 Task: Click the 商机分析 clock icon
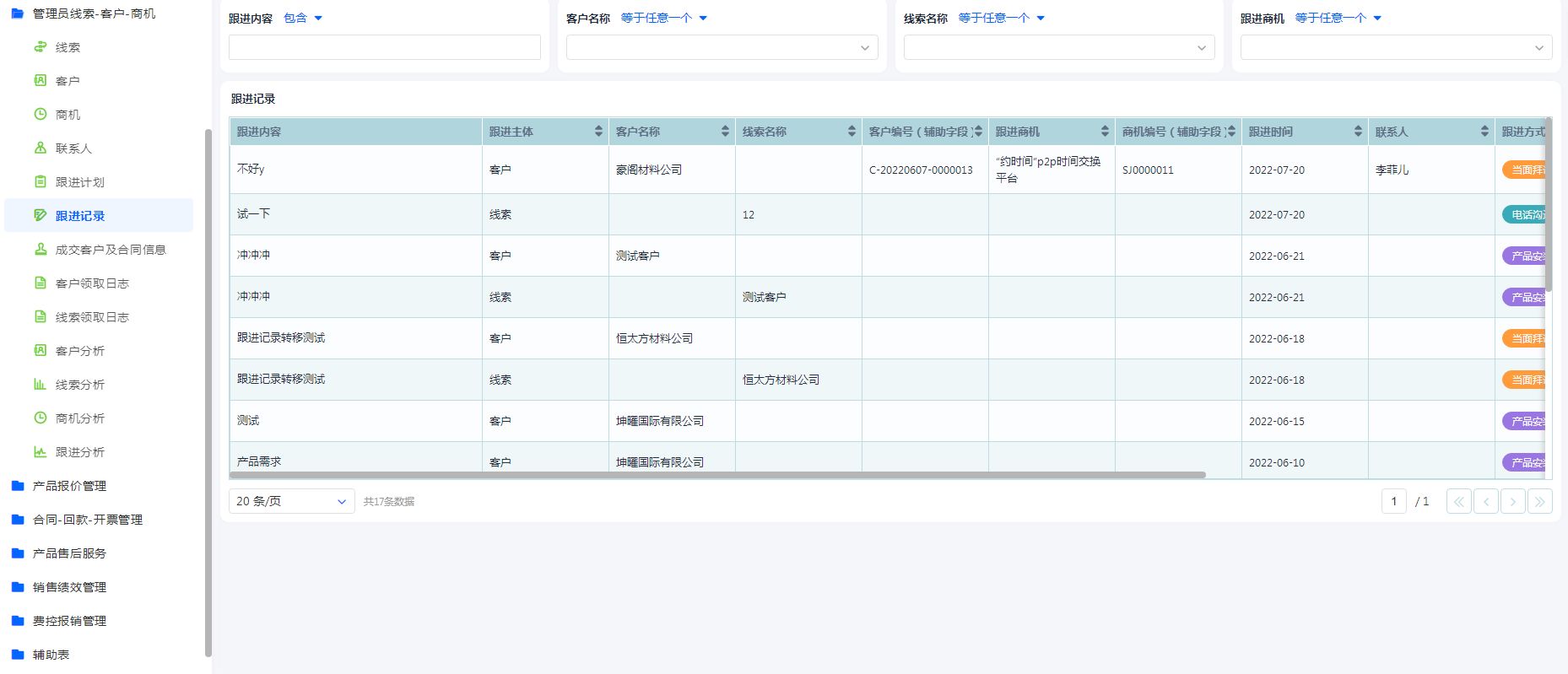40,418
